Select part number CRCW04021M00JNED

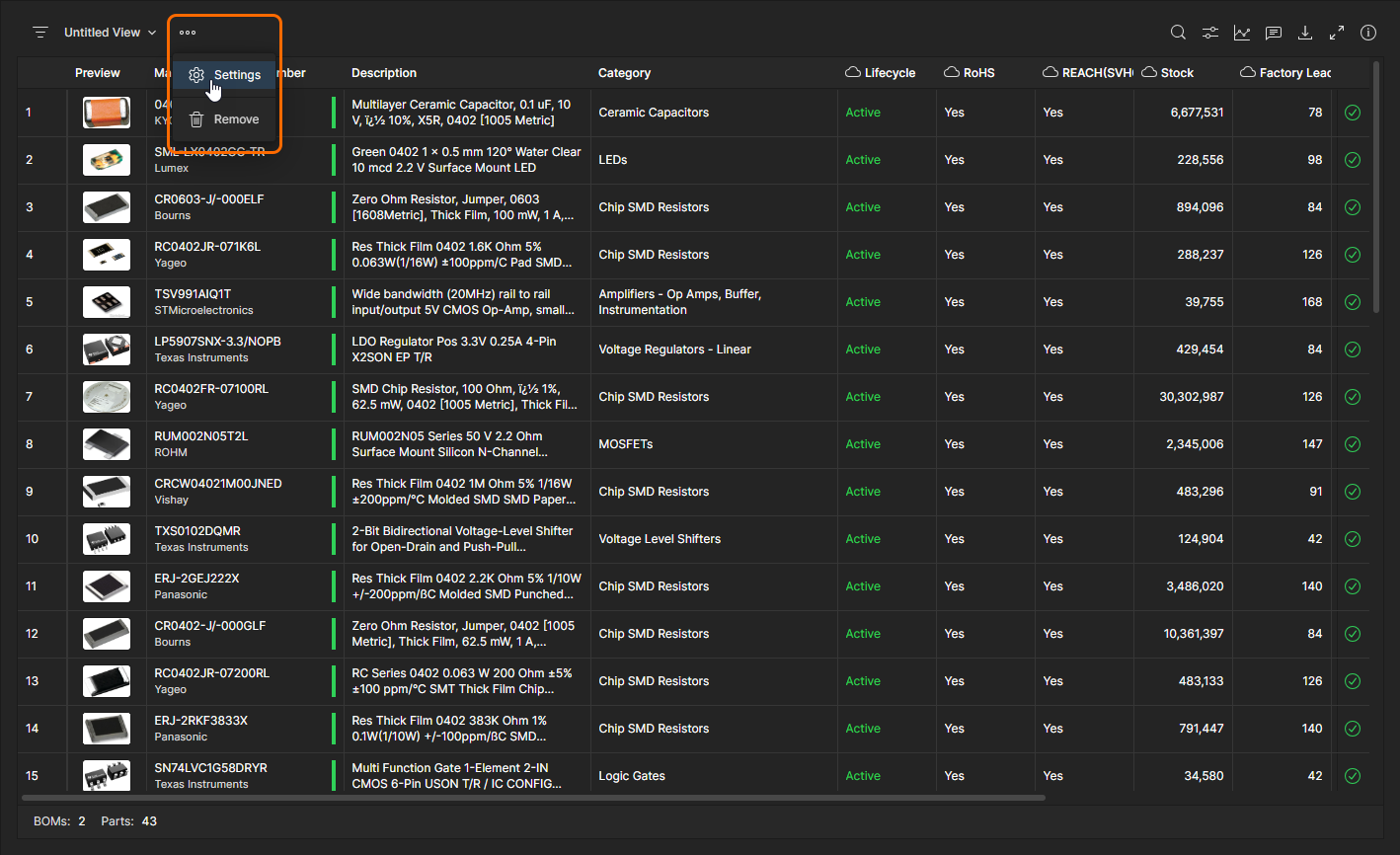coord(218,484)
